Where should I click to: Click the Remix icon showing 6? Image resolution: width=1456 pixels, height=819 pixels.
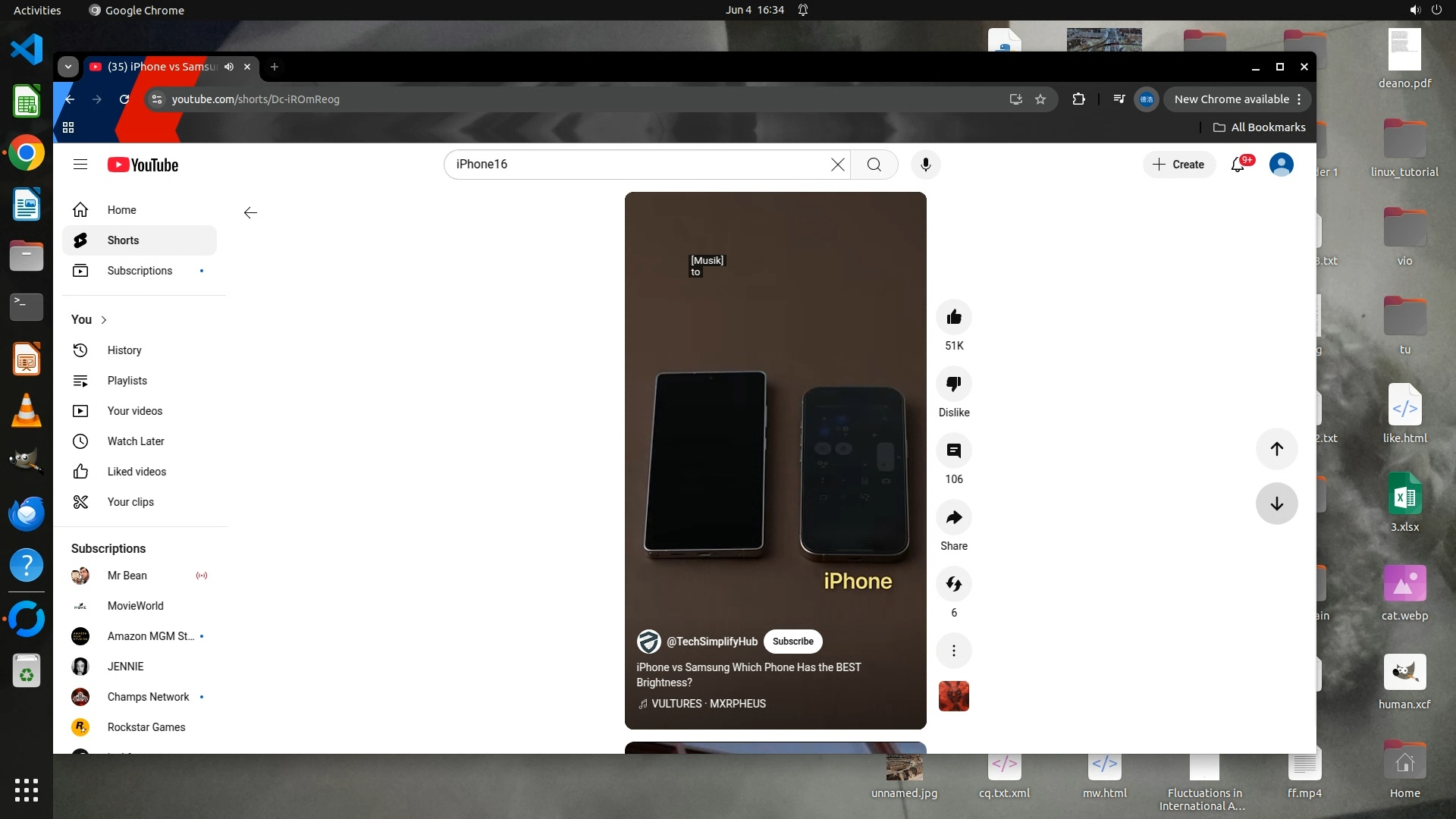tap(954, 584)
